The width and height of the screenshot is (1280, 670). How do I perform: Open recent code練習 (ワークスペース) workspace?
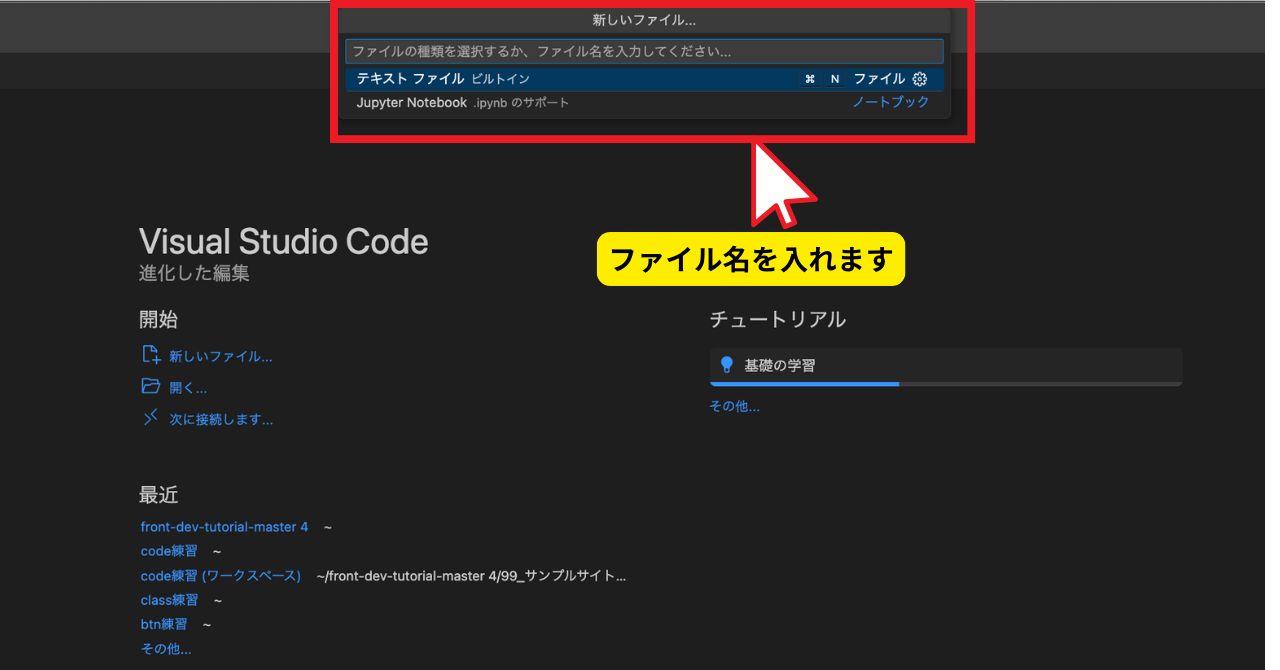221,576
